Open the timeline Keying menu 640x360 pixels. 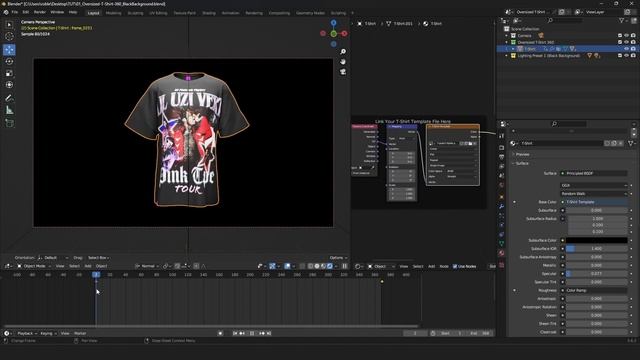click(48, 333)
